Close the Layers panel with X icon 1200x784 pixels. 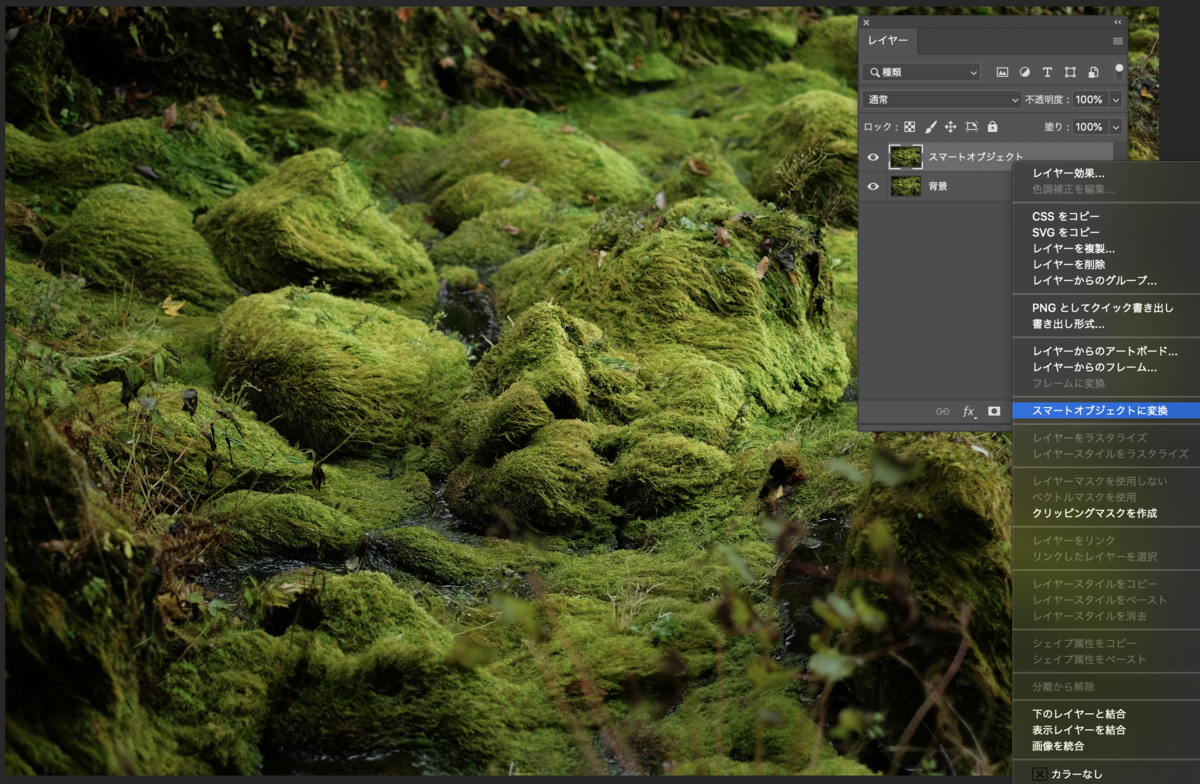(866, 22)
